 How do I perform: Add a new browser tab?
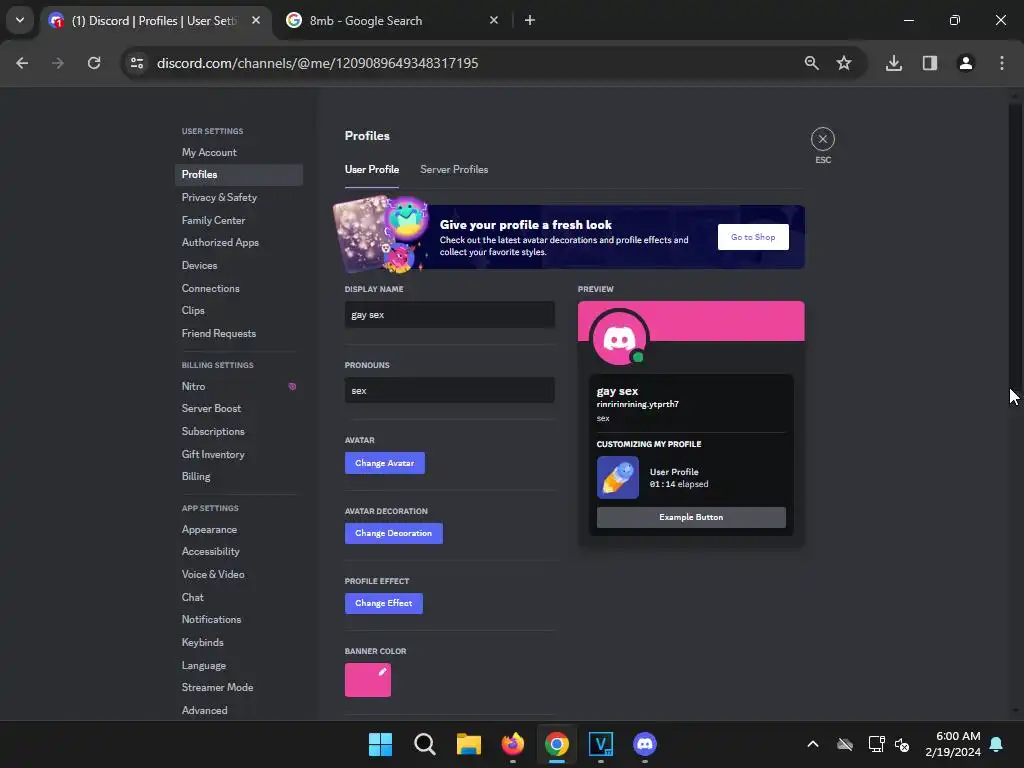click(x=530, y=20)
